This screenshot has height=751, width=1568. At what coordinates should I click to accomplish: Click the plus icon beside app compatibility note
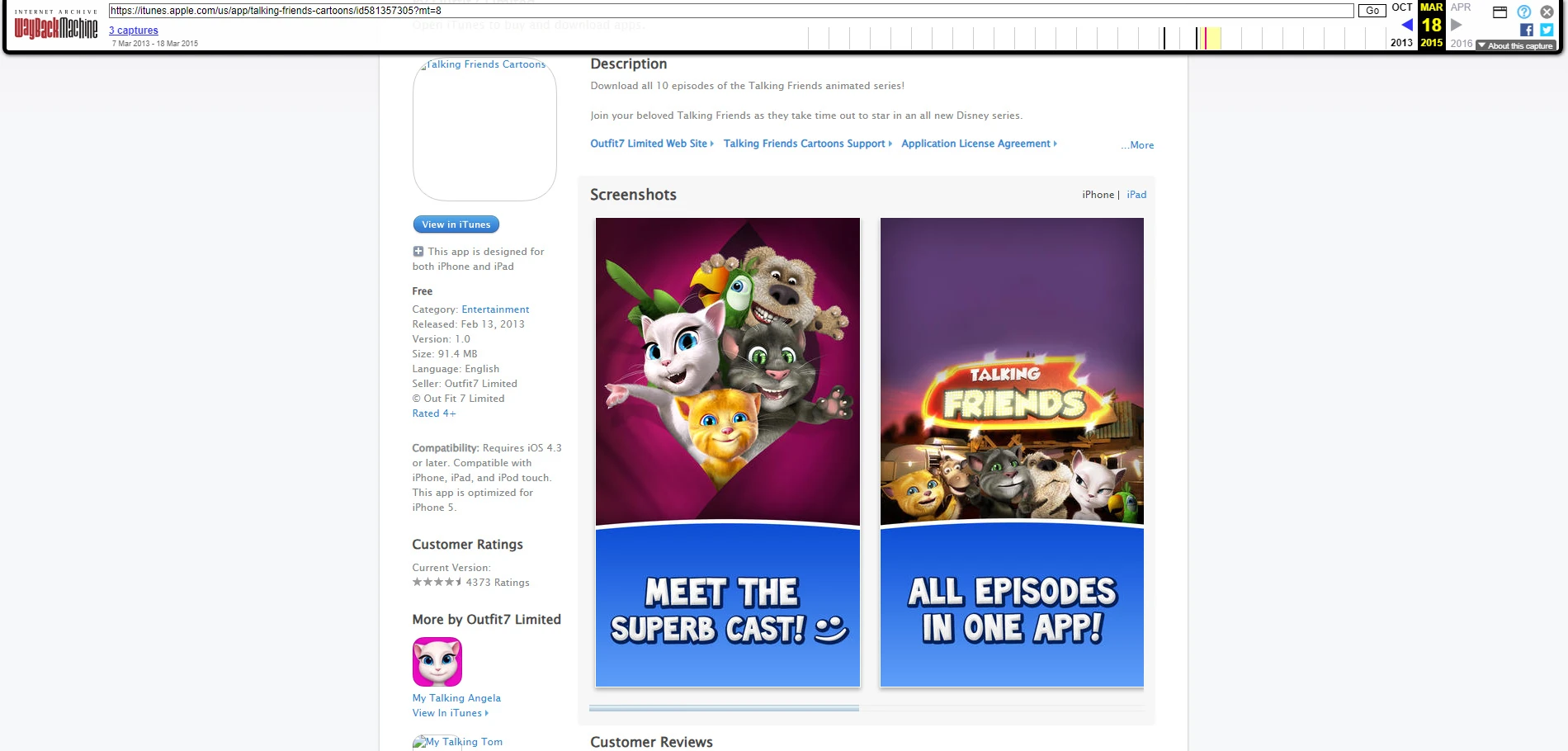pyautogui.click(x=418, y=251)
